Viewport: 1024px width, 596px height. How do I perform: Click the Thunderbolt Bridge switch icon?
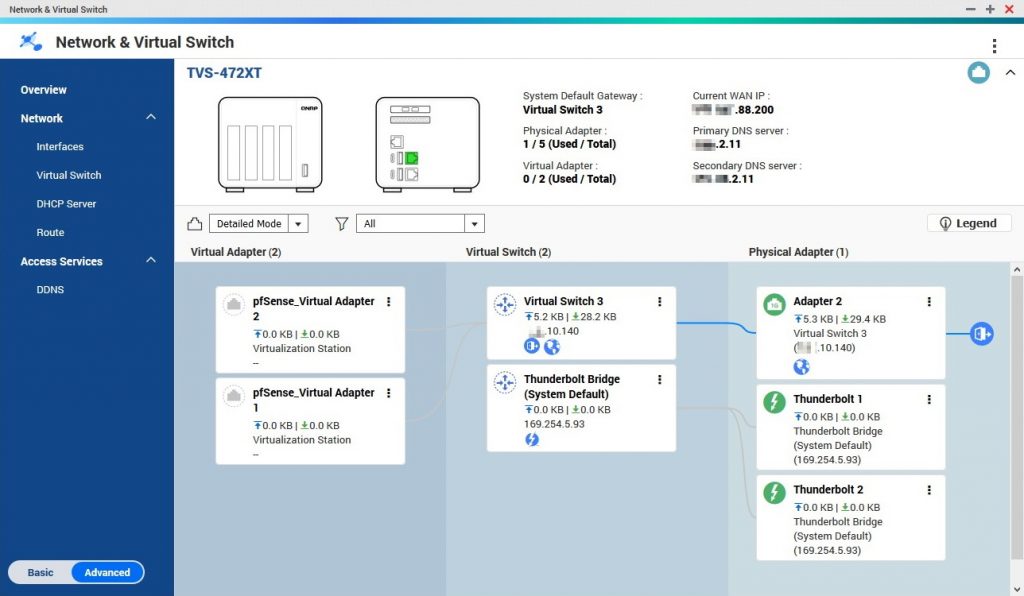tap(505, 382)
